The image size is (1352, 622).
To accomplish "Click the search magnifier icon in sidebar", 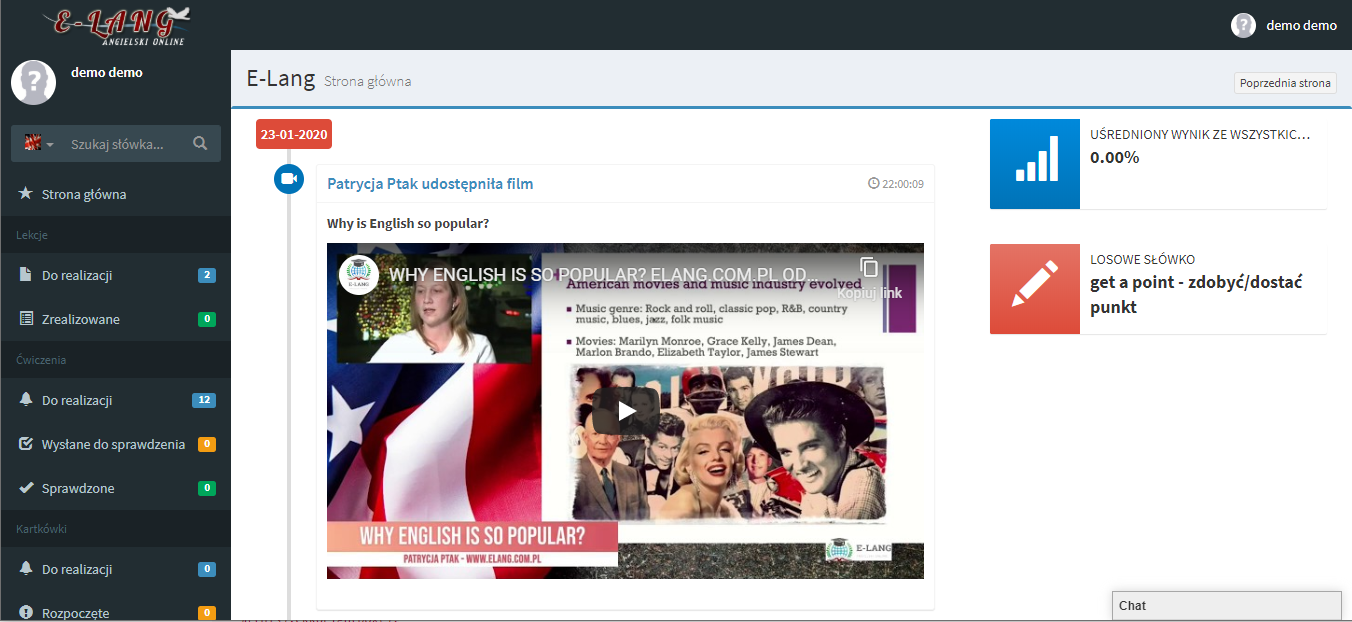I will pyautogui.click(x=200, y=144).
